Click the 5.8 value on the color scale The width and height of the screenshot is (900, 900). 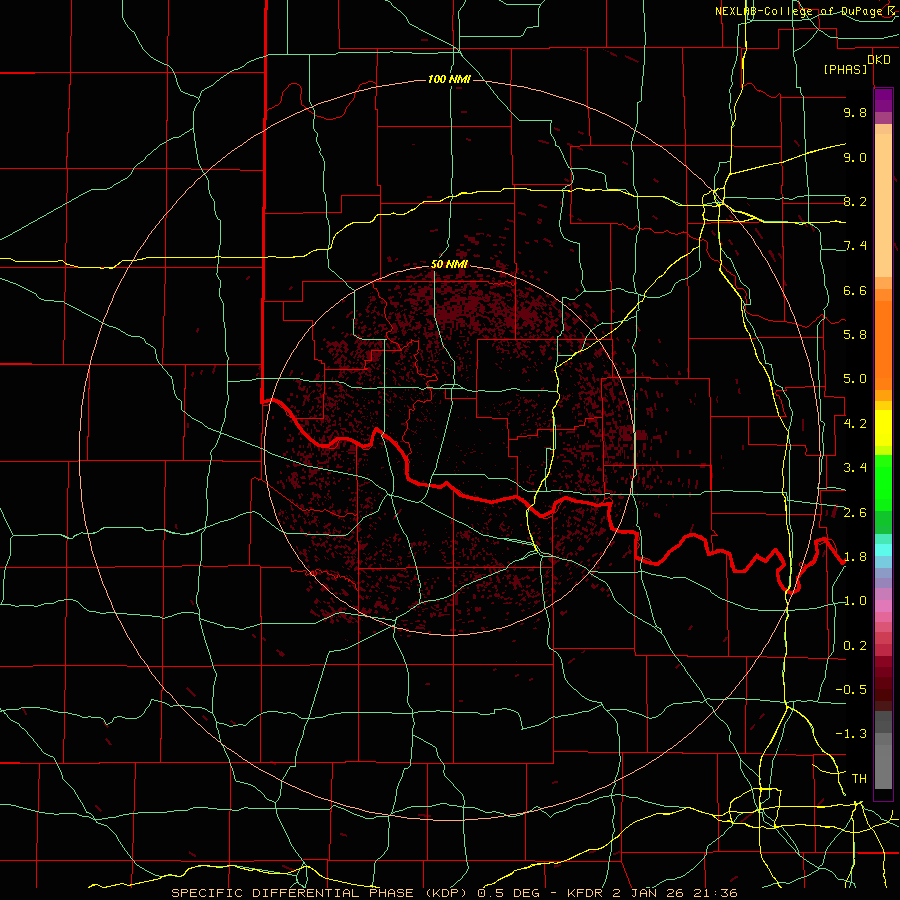(x=855, y=335)
